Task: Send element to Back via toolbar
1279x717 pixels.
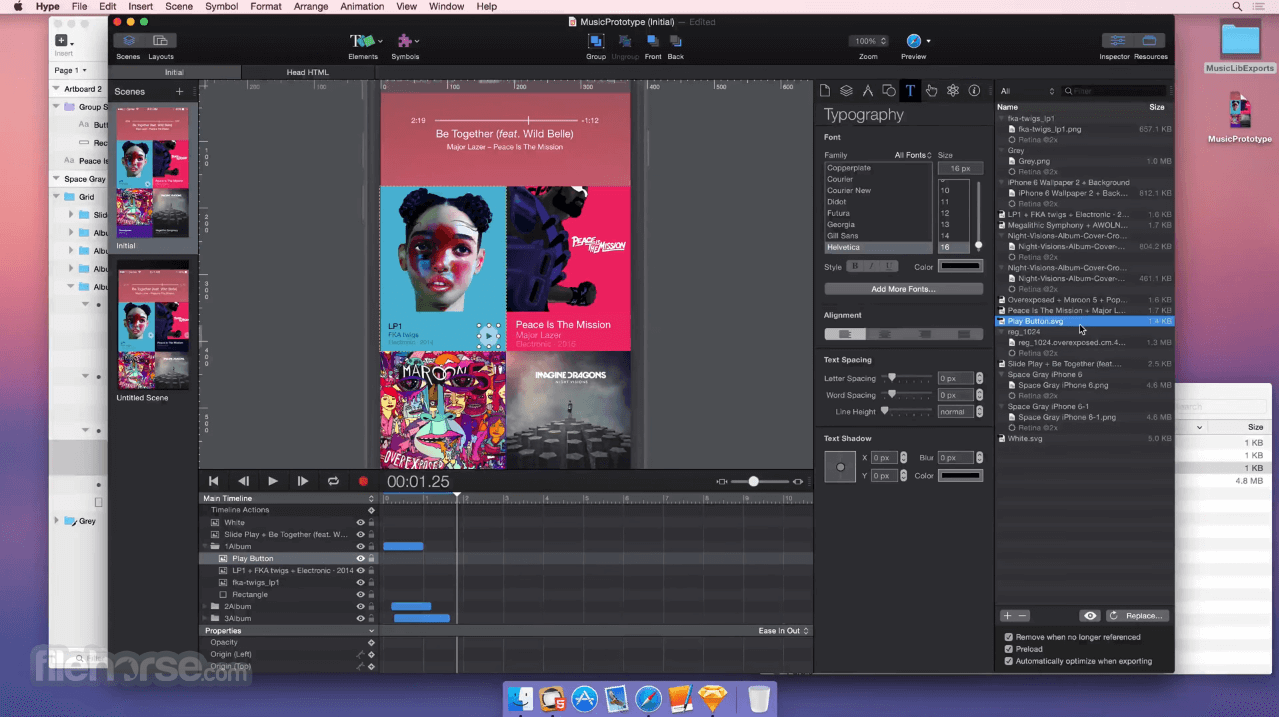Action: (x=676, y=41)
